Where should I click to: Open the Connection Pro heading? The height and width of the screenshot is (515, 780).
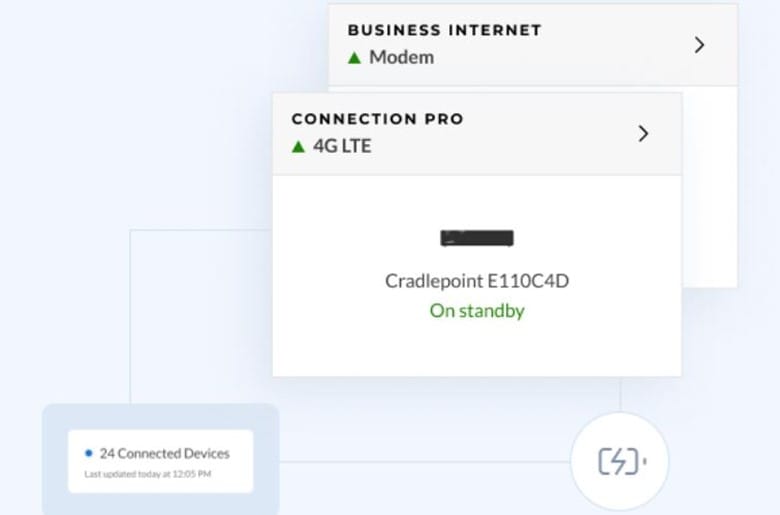pos(377,119)
